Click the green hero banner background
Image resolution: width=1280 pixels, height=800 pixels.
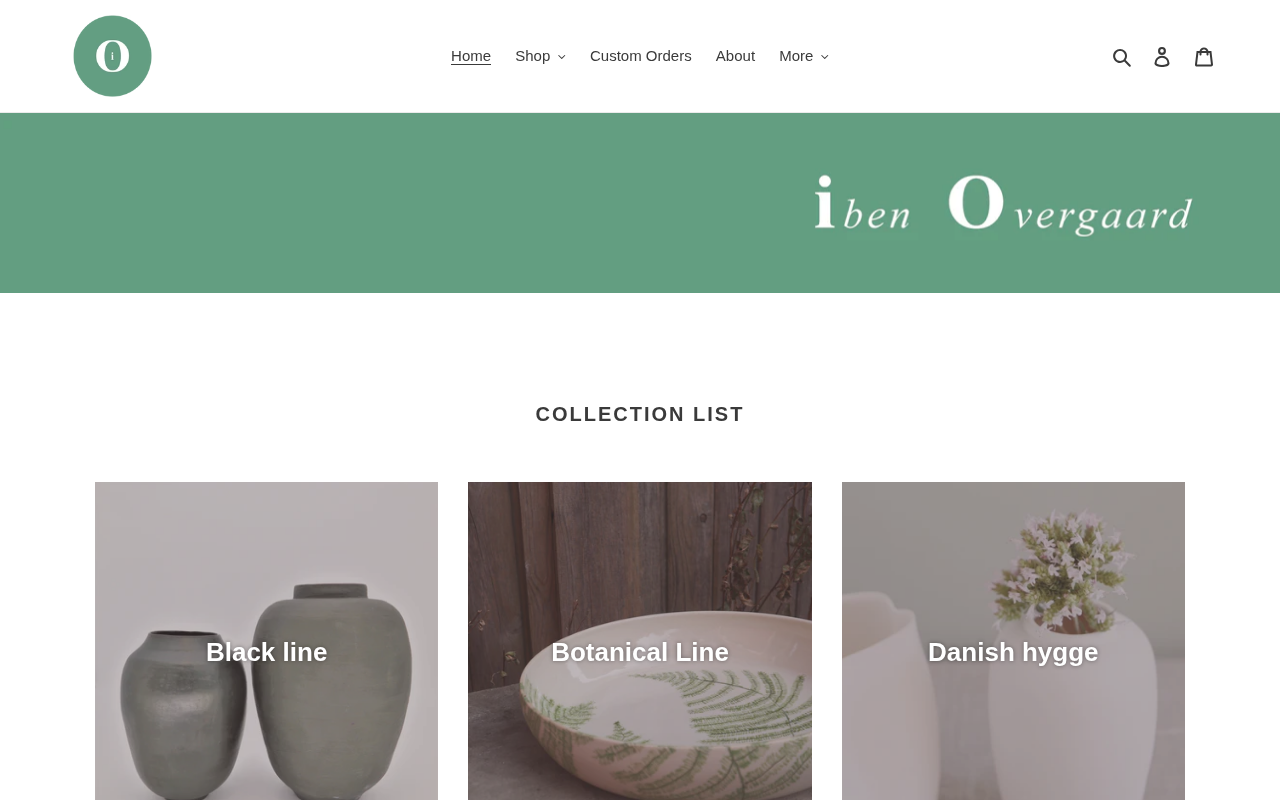[x=400, y=203]
